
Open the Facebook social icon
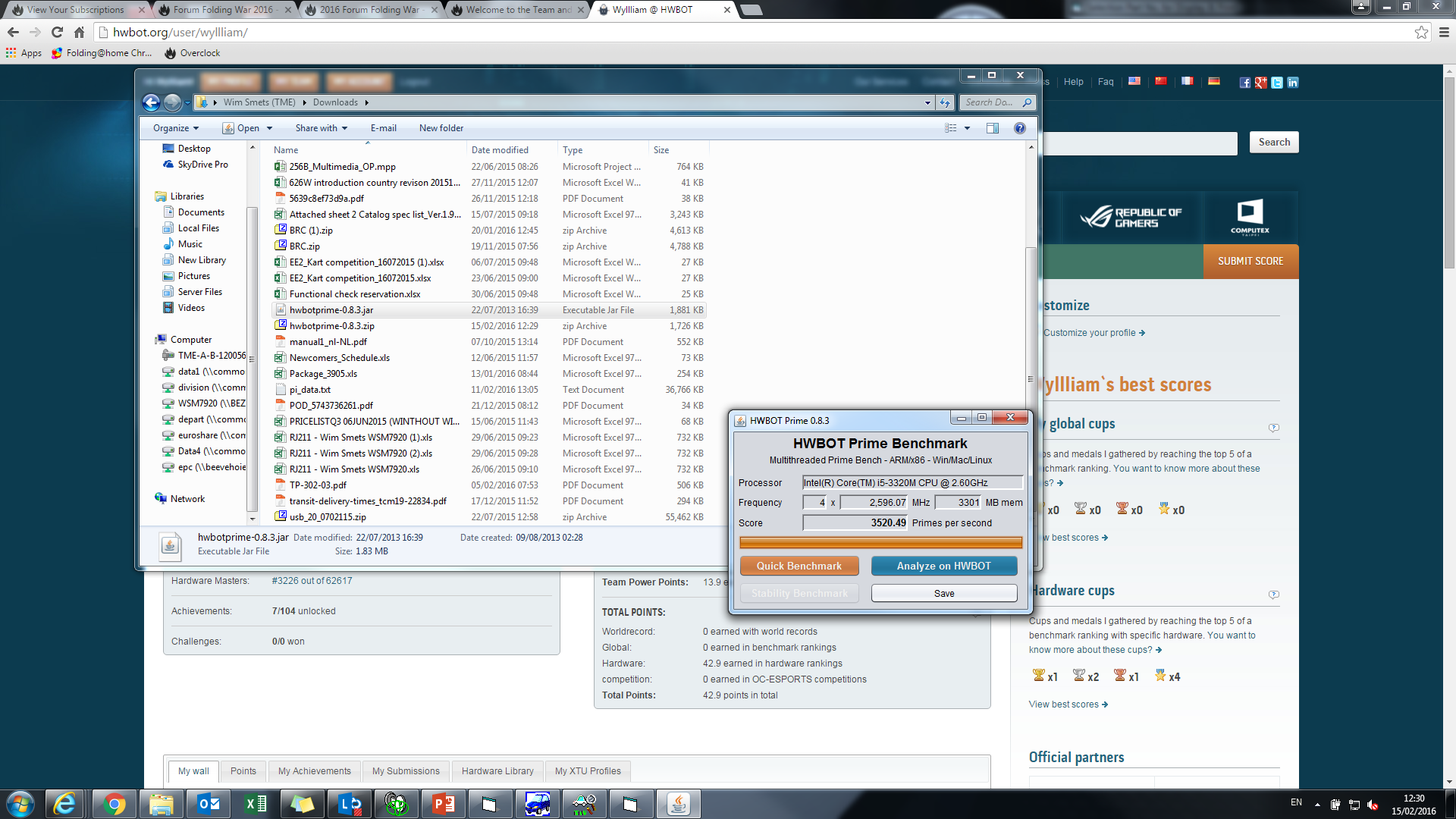point(1244,83)
